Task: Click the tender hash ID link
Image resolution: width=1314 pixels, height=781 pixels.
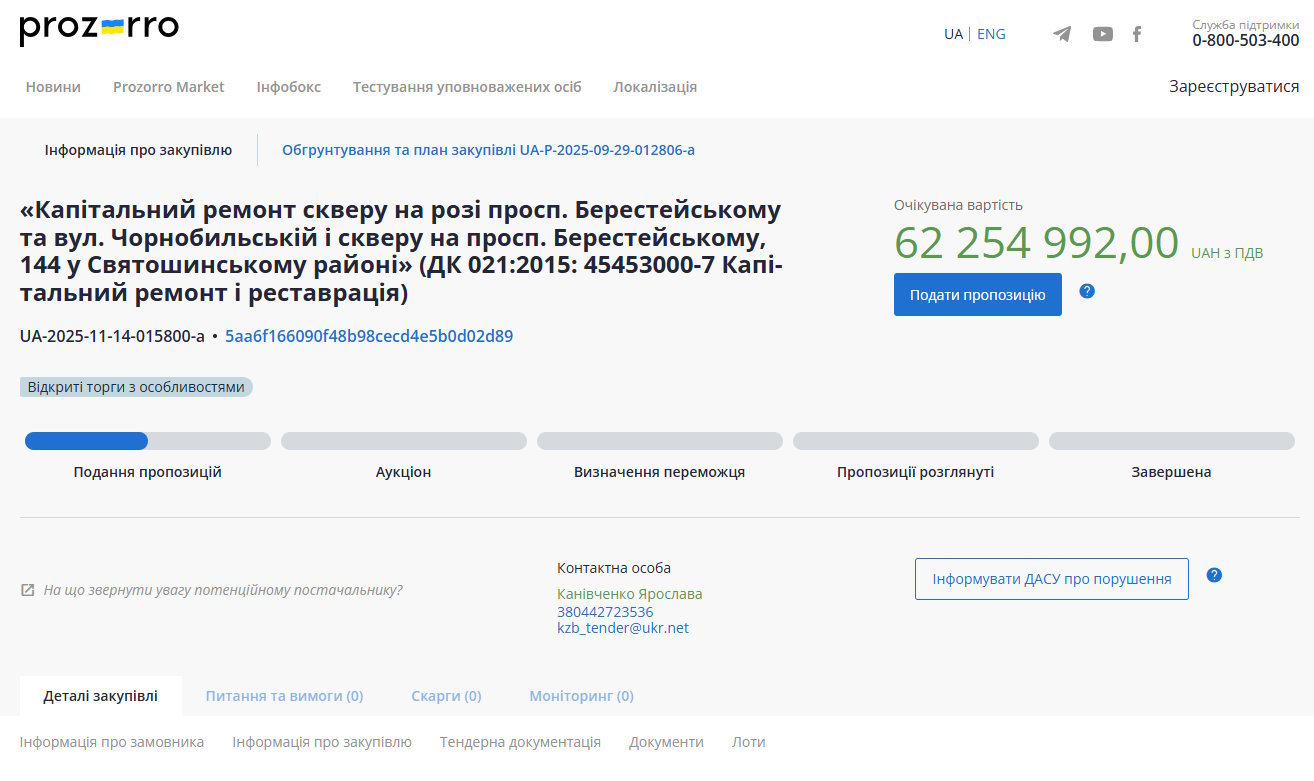Action: point(369,336)
